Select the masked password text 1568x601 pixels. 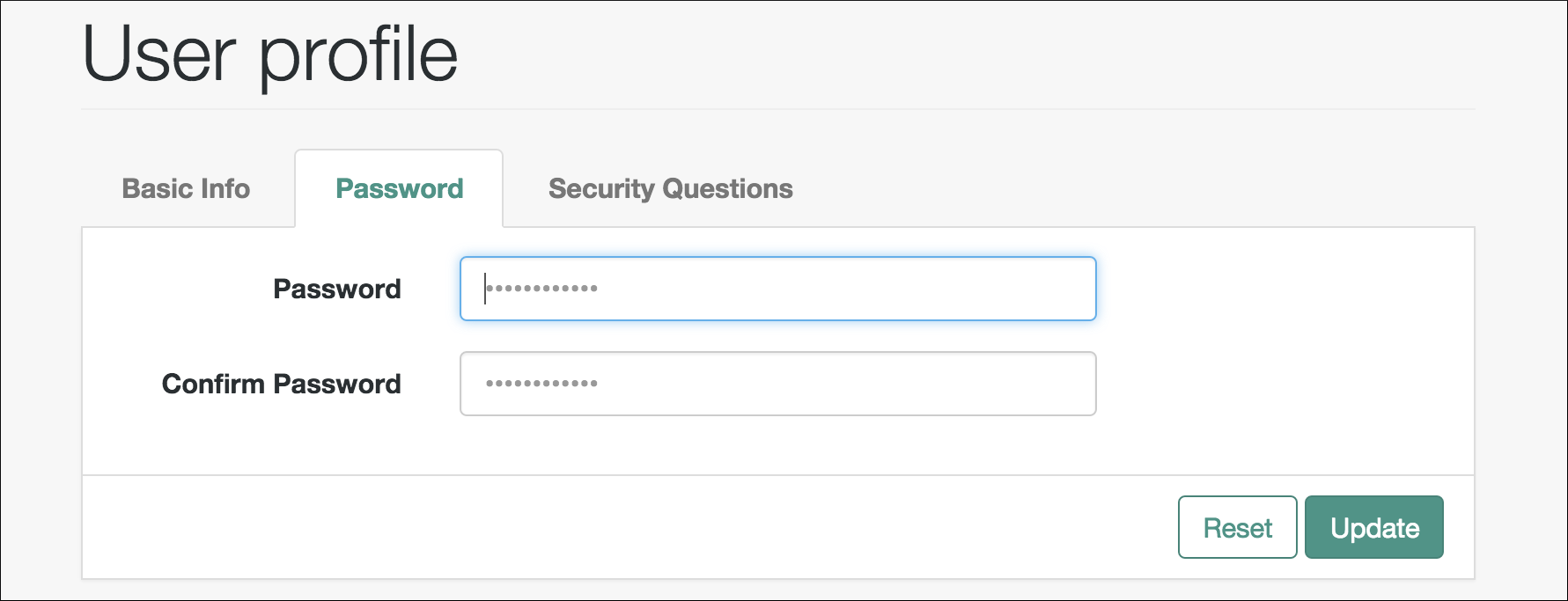pyautogui.click(x=541, y=288)
